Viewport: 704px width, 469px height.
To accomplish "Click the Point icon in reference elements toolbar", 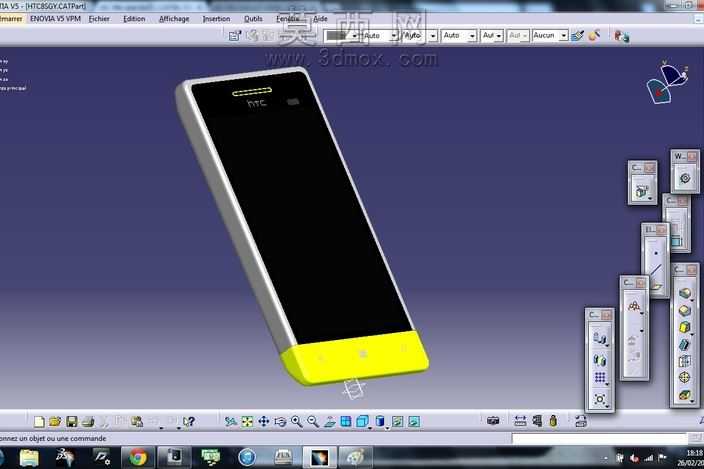I will 656,253.
